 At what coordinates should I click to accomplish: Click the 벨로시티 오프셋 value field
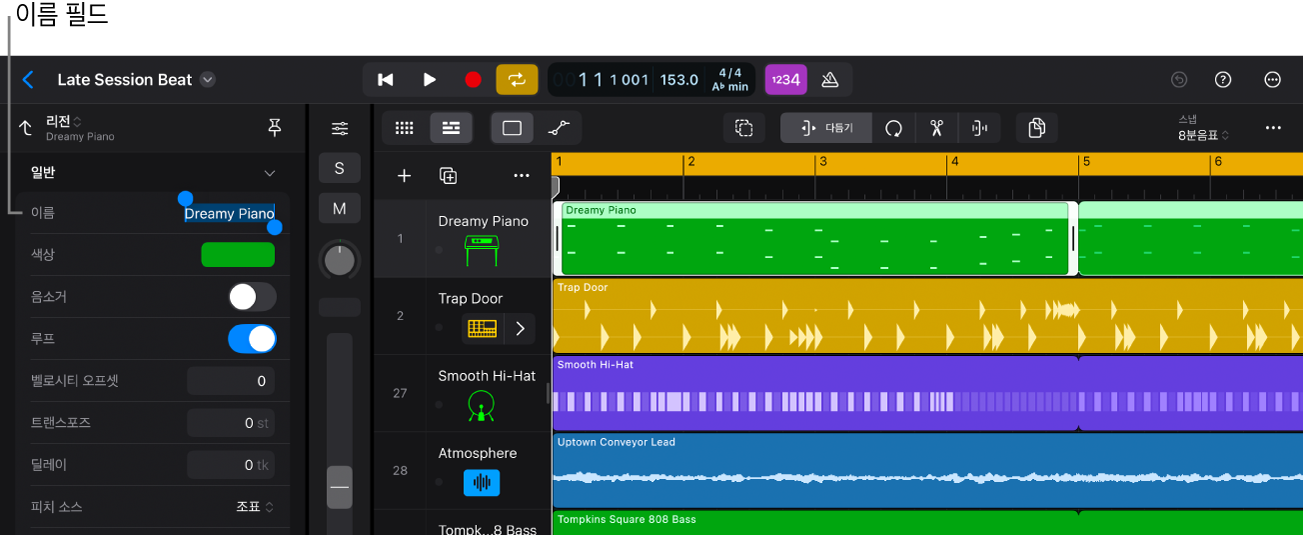point(230,381)
